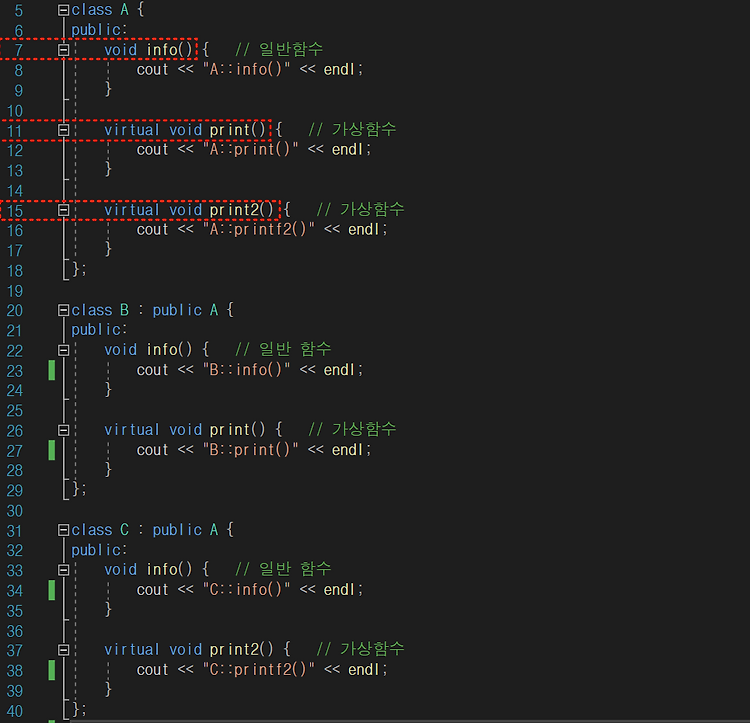Image resolution: width=750 pixels, height=723 pixels.
Task: Collapse C's virtual print2() fold on line 37
Action: click(64, 650)
